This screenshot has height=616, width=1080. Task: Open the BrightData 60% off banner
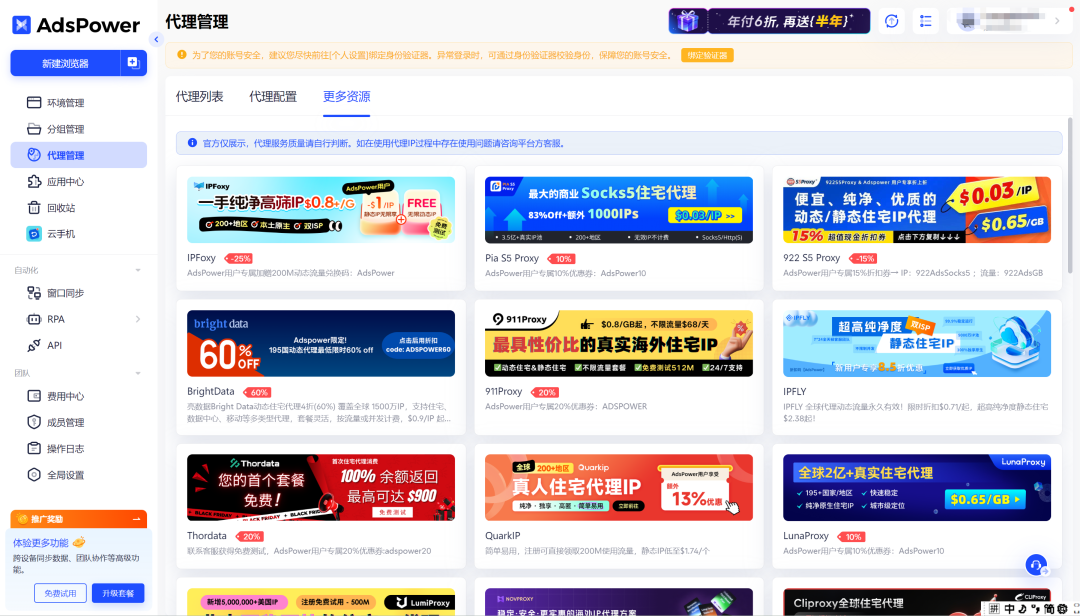coord(321,343)
